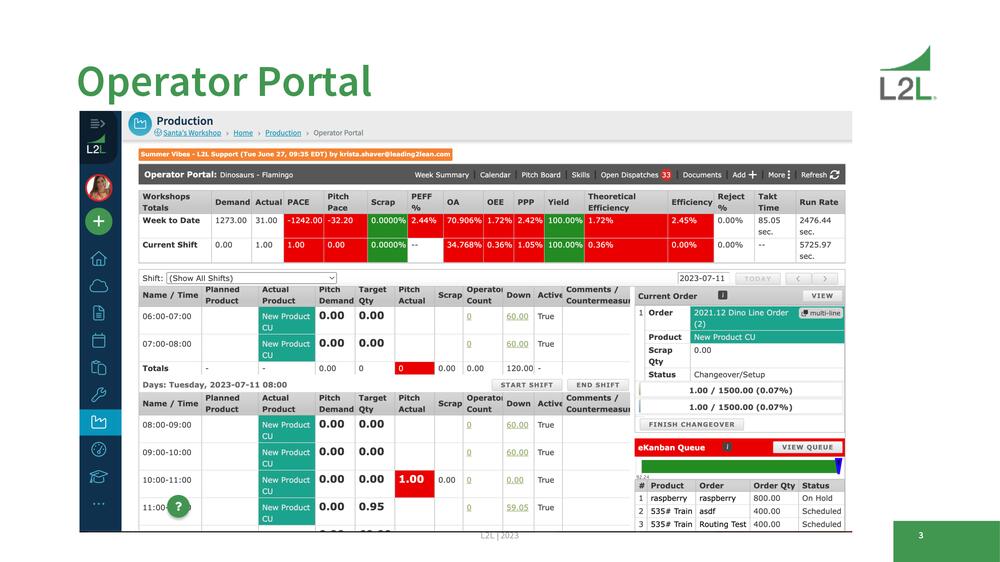Screen dimensions: 1000x562
Task: Click the L2L logo in sidebar
Action: click(96, 146)
